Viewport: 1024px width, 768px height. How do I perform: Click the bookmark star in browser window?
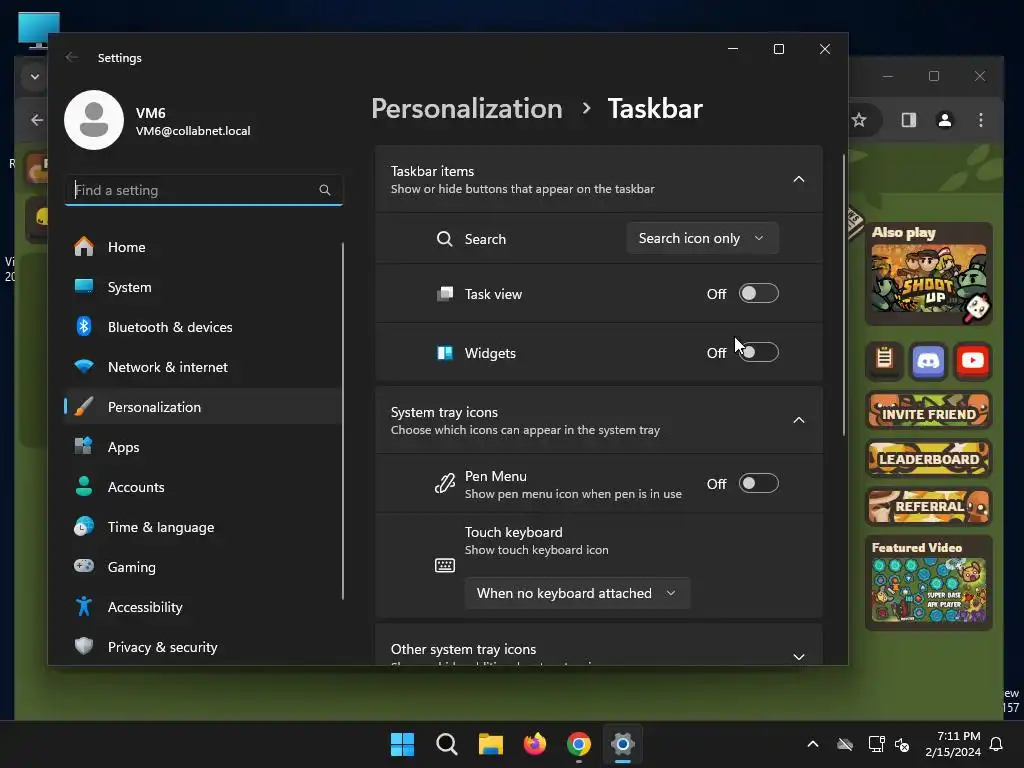pos(859,120)
